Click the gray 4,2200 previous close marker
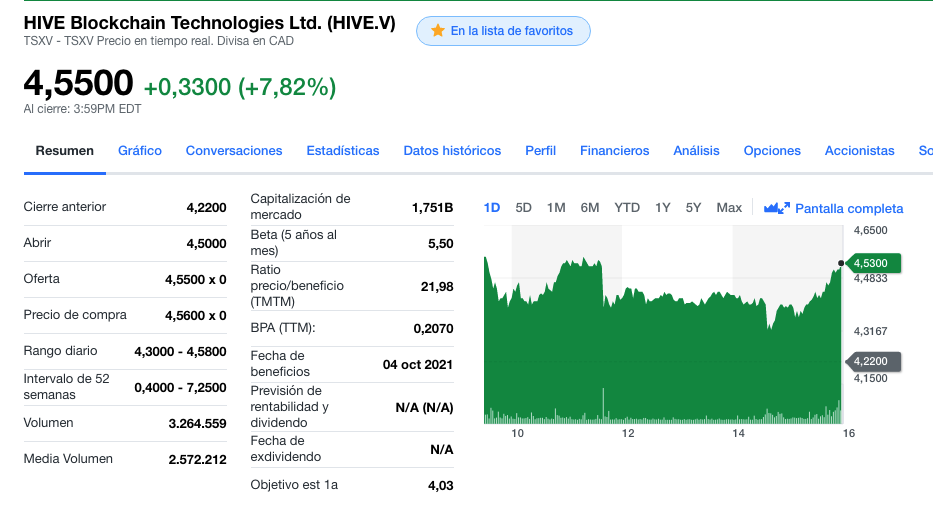 coord(872,361)
